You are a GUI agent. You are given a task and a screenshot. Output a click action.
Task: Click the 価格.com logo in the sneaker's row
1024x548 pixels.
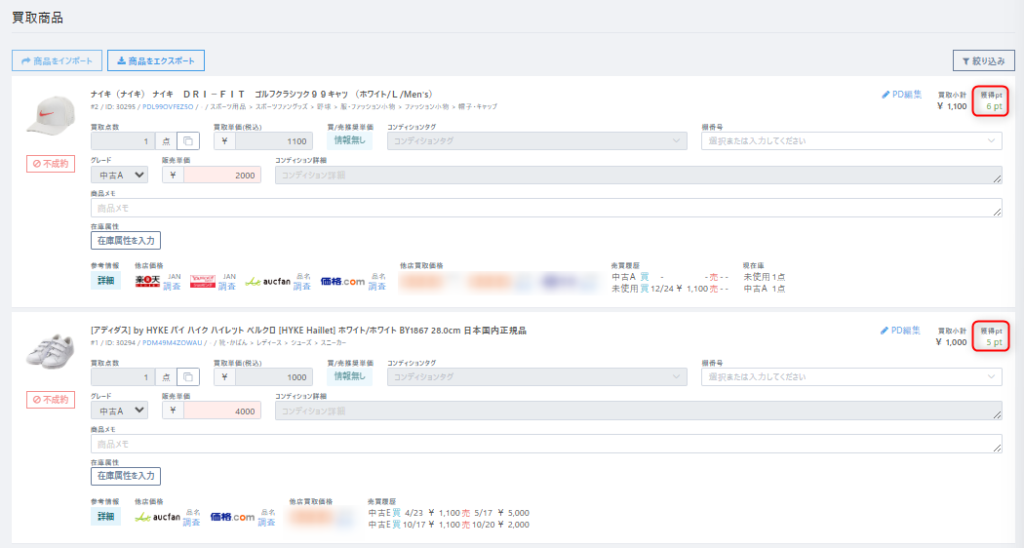[232, 517]
